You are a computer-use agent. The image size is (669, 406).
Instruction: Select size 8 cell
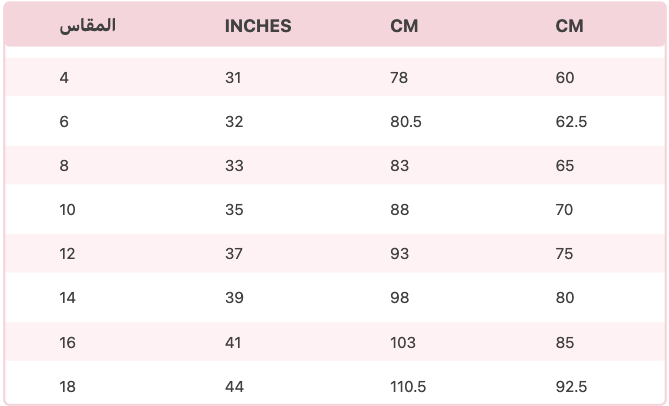point(64,165)
